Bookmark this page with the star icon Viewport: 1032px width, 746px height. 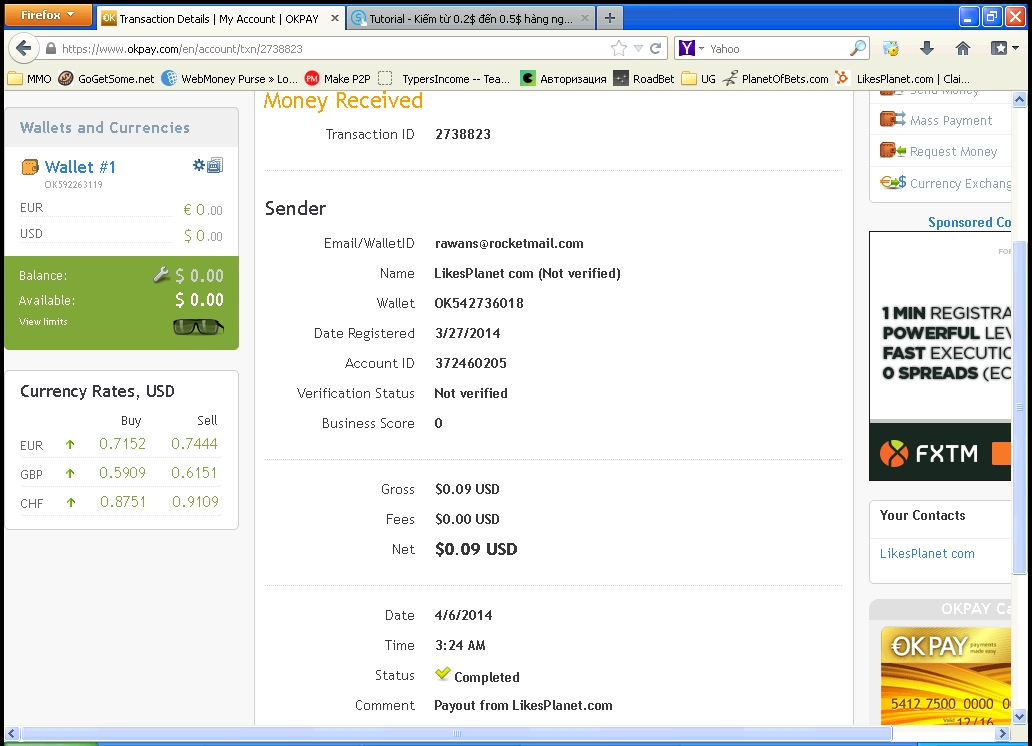(619, 48)
